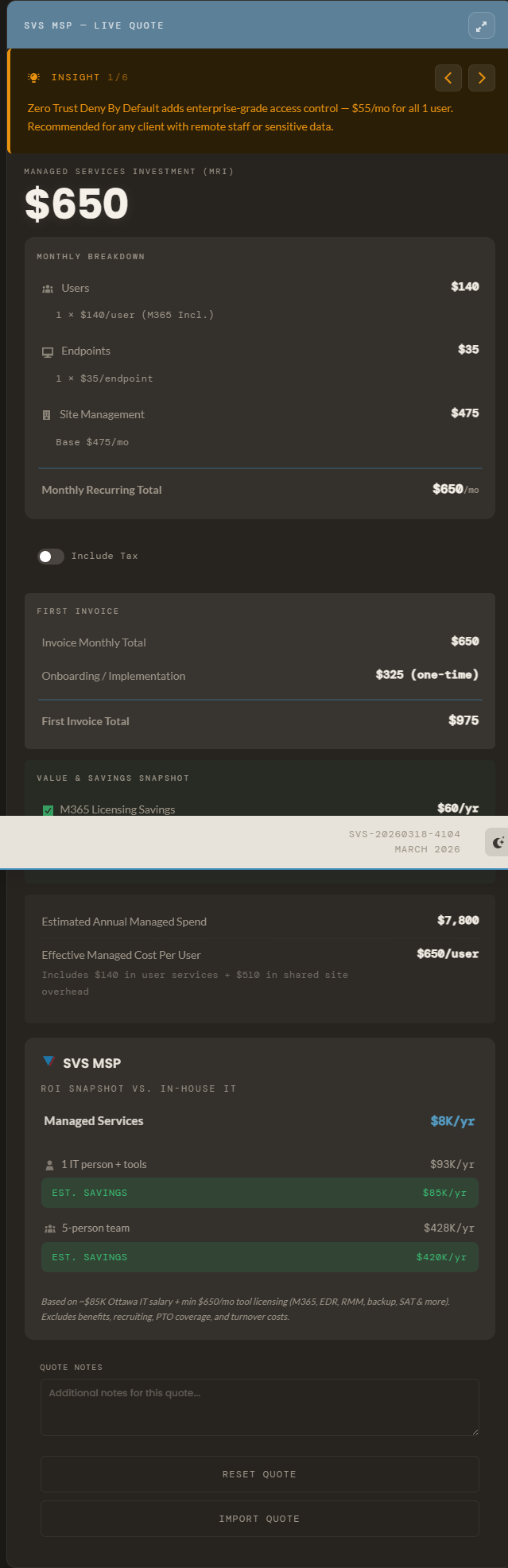Click the lightbulb Insight icon
508x1568 pixels.
33,77
